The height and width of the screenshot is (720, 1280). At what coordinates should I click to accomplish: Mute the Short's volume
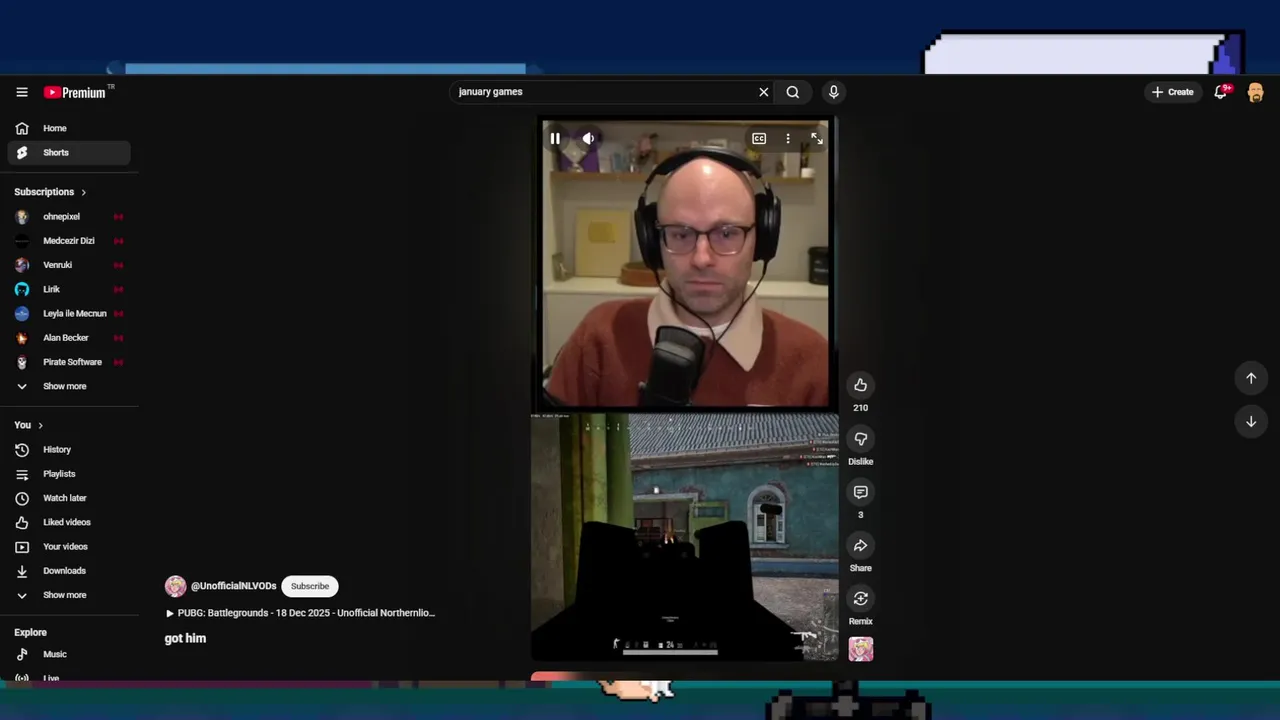pos(588,139)
